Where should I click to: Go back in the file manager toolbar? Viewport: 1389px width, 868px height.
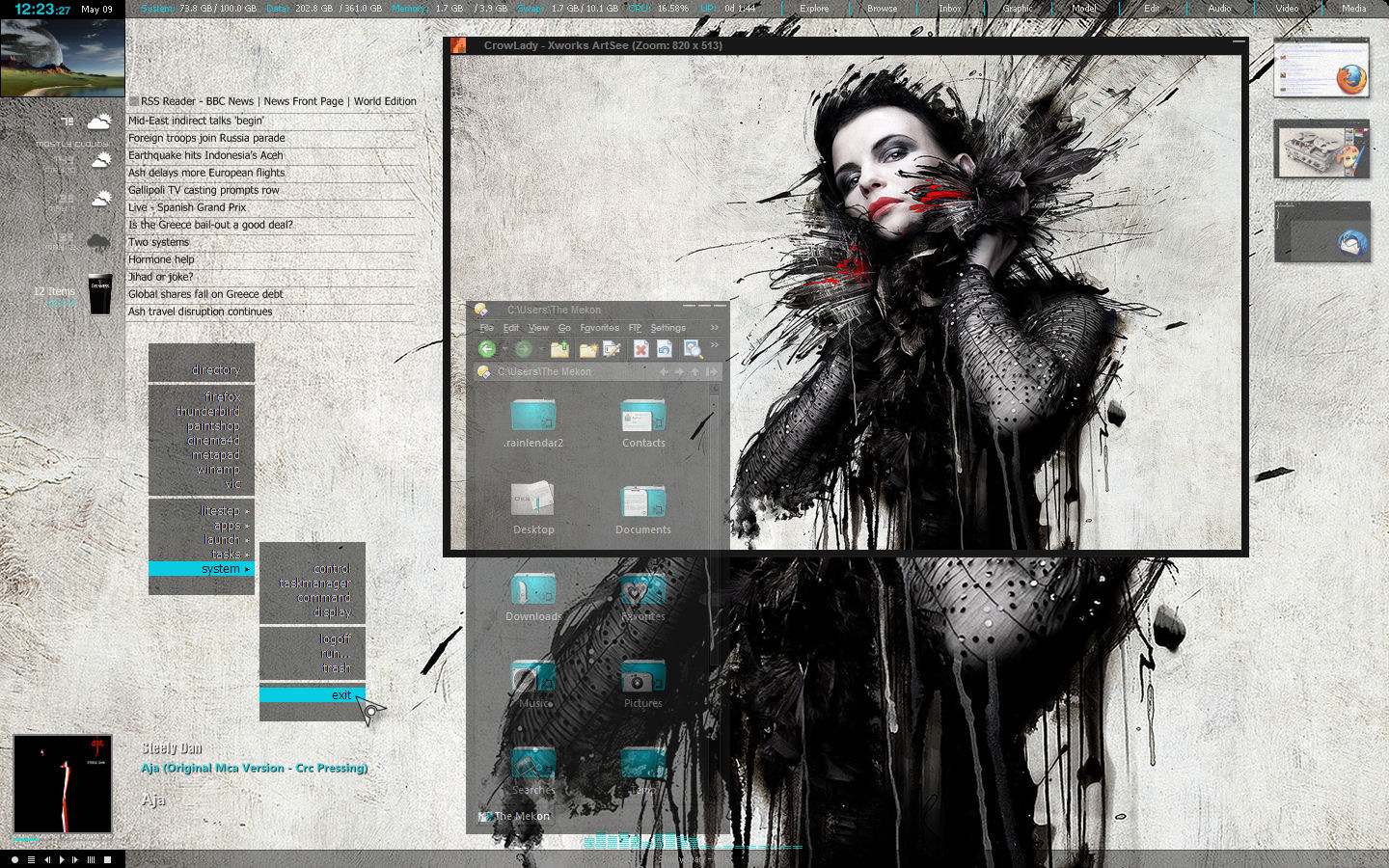coord(487,349)
